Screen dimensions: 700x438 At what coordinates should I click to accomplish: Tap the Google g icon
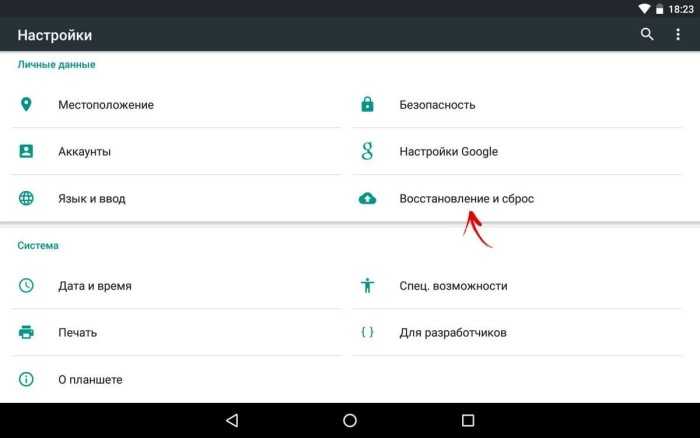tap(367, 151)
